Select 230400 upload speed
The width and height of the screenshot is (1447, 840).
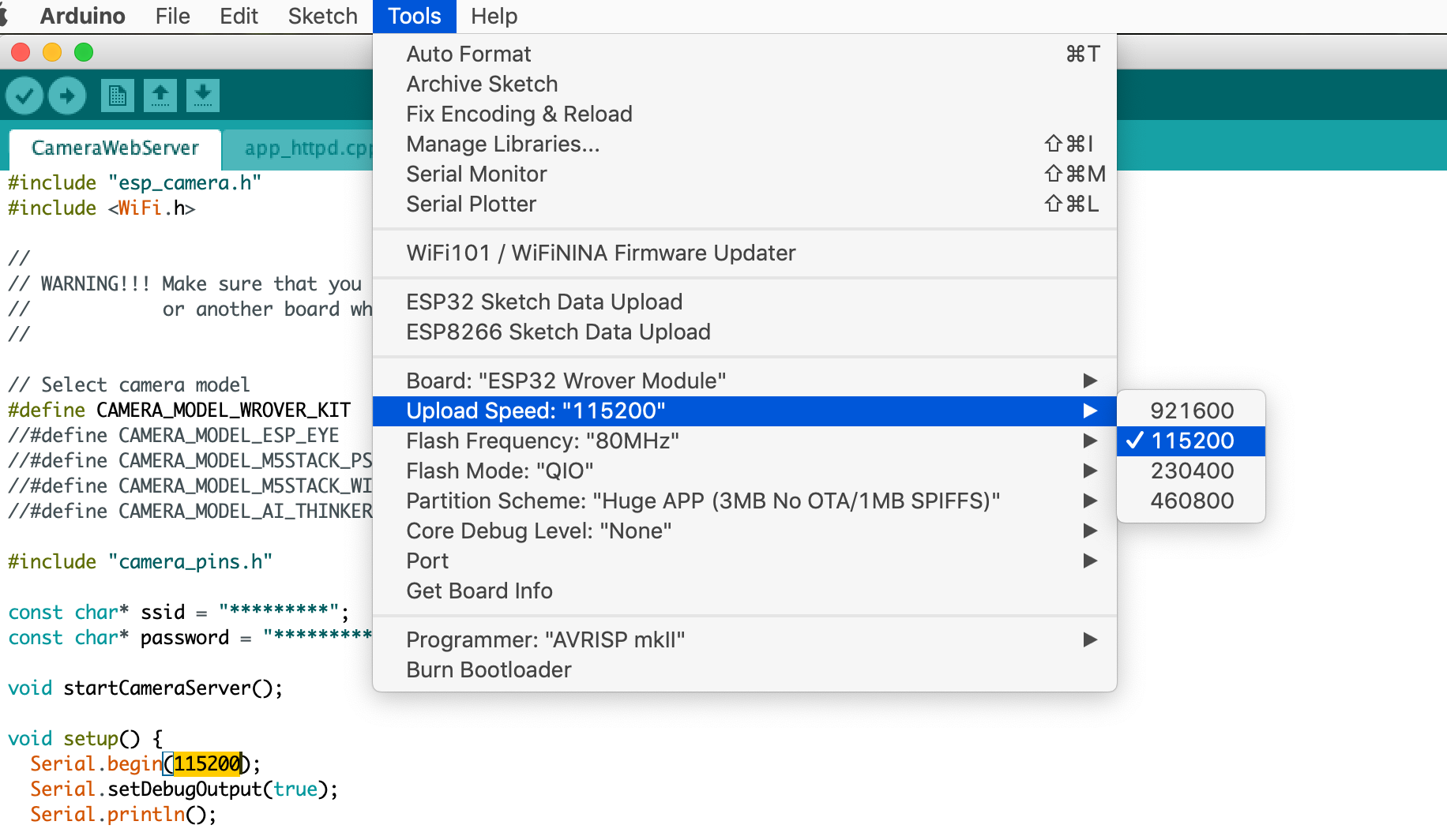pyautogui.click(x=1191, y=471)
